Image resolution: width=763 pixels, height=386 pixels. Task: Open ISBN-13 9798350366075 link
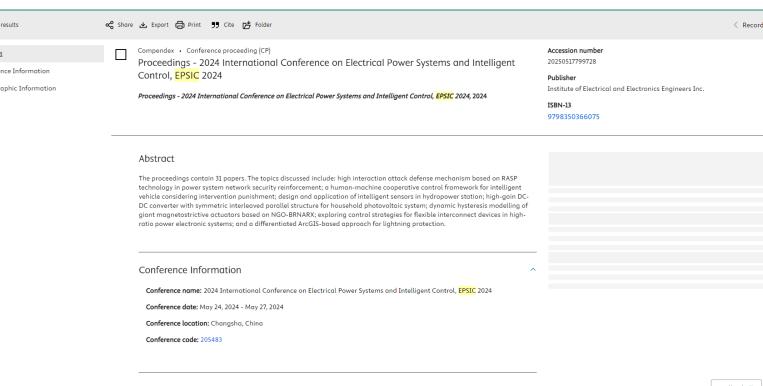(573, 117)
